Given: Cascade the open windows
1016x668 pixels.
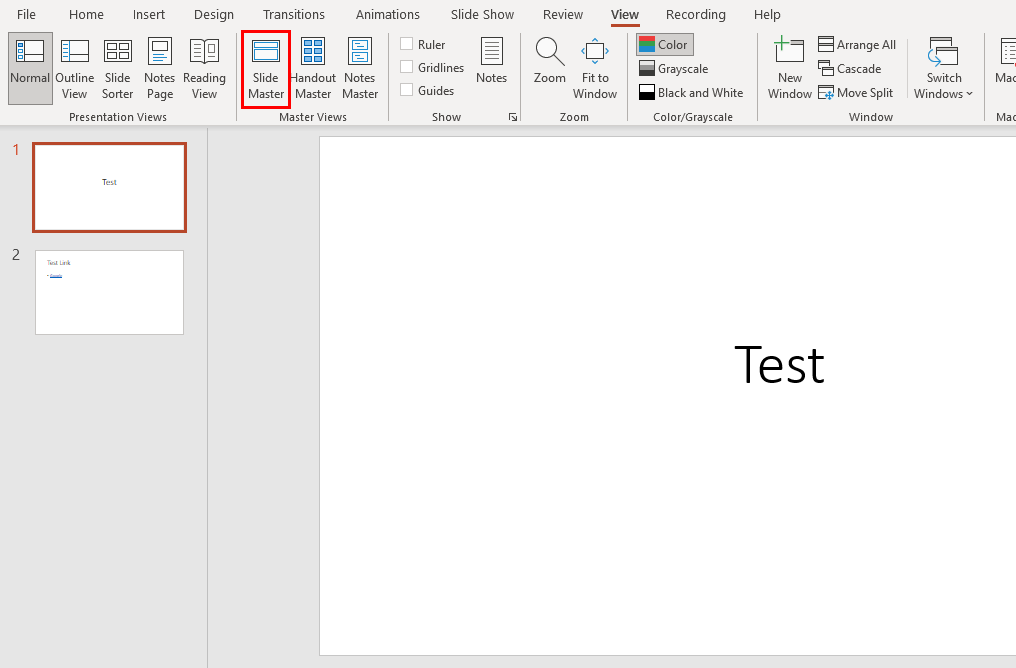Looking at the screenshot, I should pos(850,69).
